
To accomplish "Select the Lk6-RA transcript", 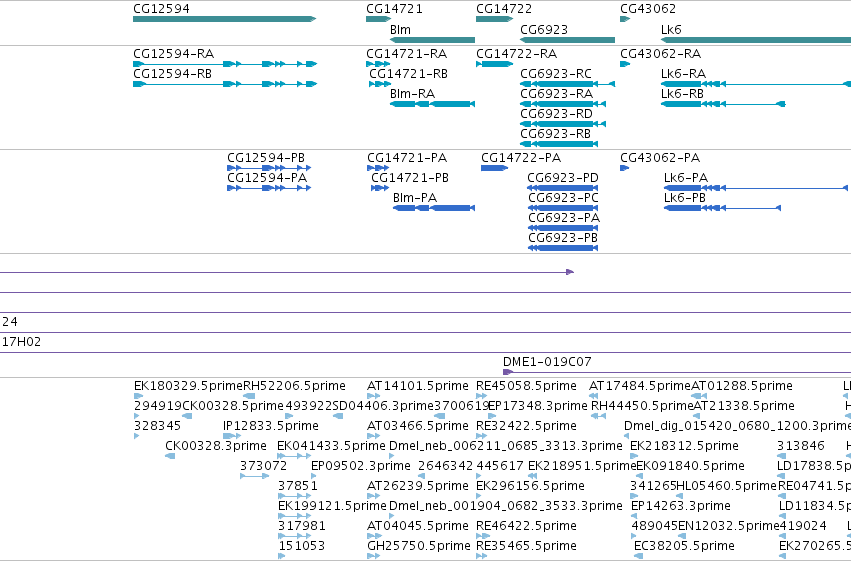I will (756, 84).
